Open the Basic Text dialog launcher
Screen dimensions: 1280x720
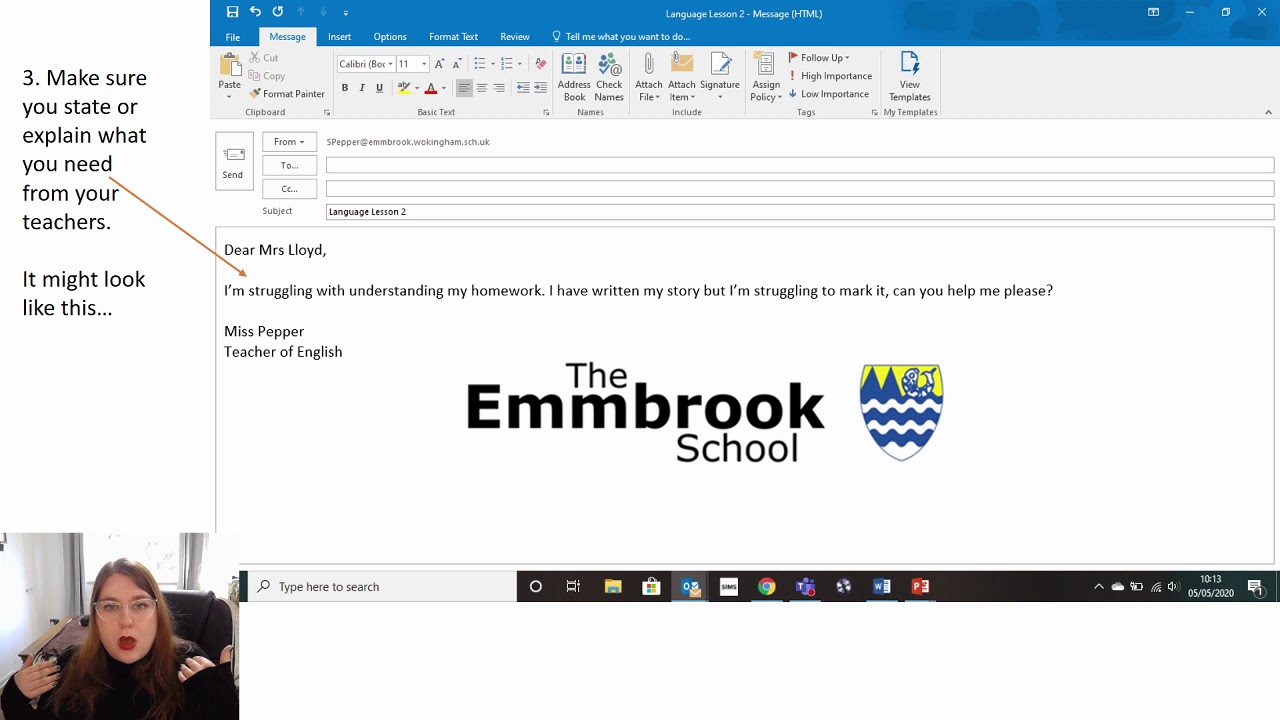click(546, 112)
